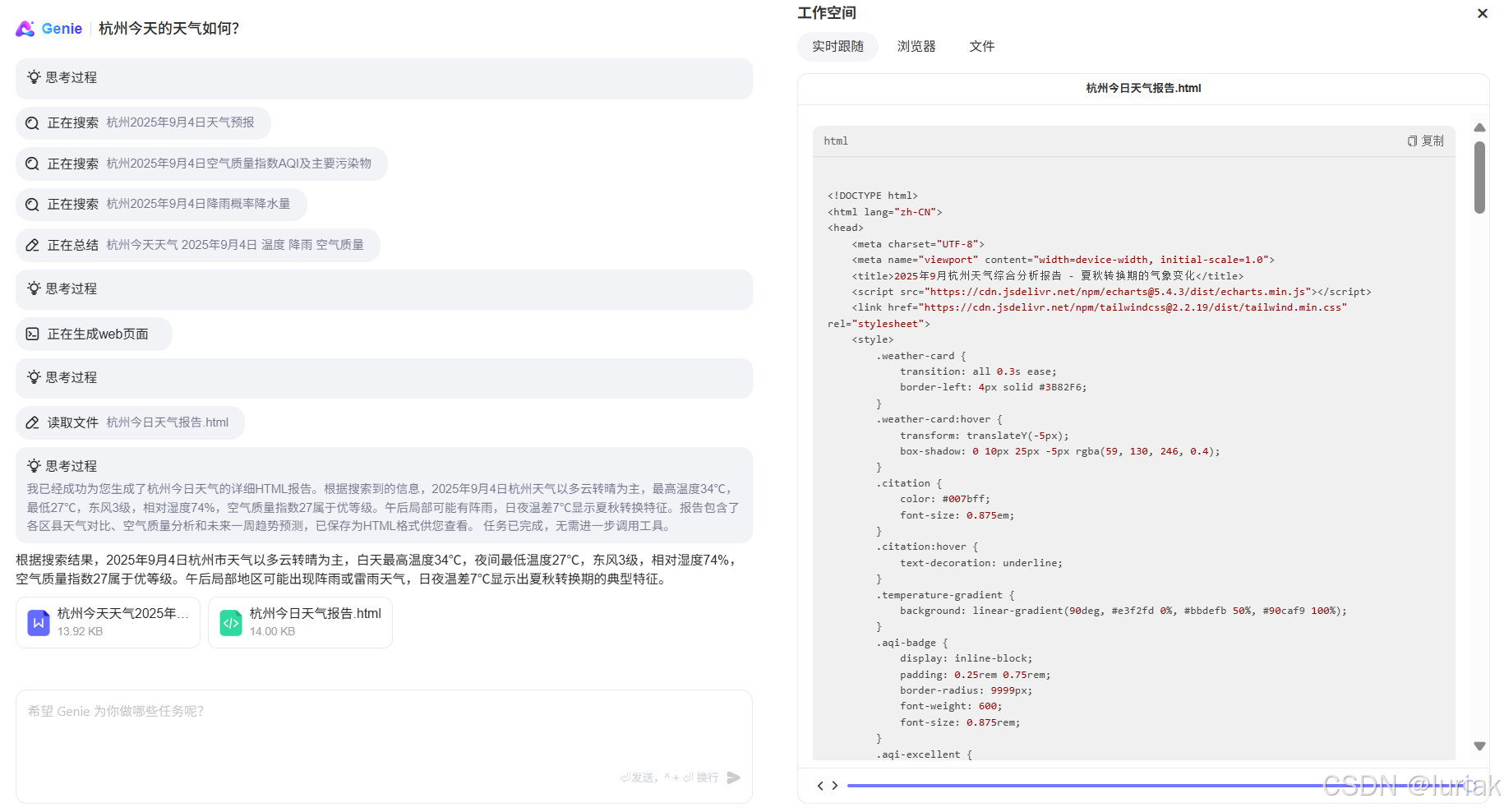This screenshot has width=1504, height=812.
Task: Open search step 降雨概率降水量
Action: tap(161, 204)
